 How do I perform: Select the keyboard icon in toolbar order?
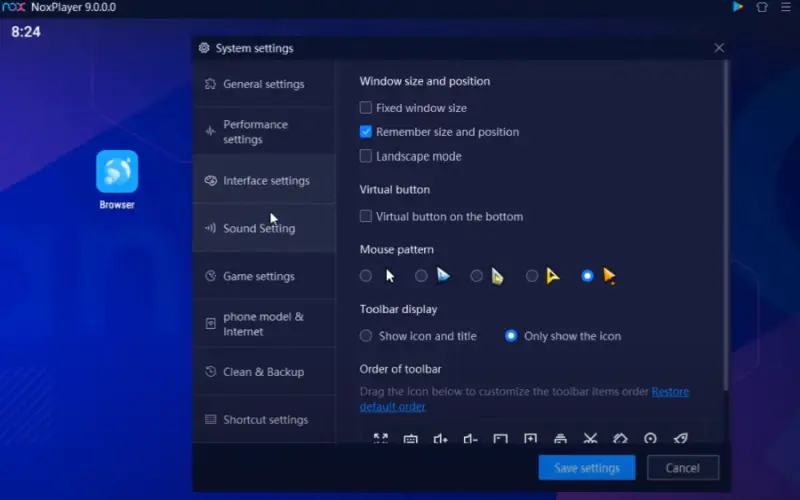click(x=411, y=438)
